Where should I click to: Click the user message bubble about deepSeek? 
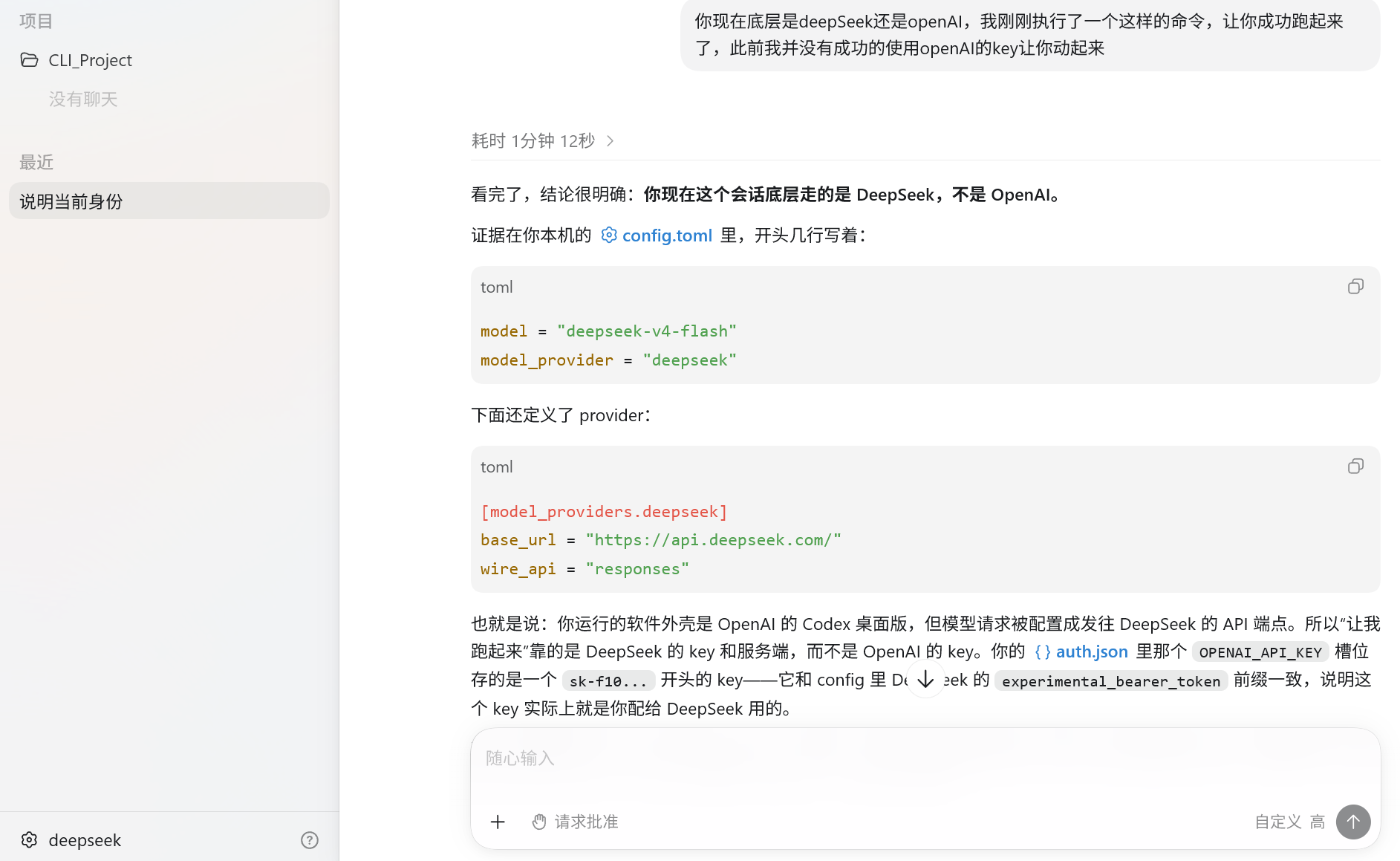[x=1030, y=35]
